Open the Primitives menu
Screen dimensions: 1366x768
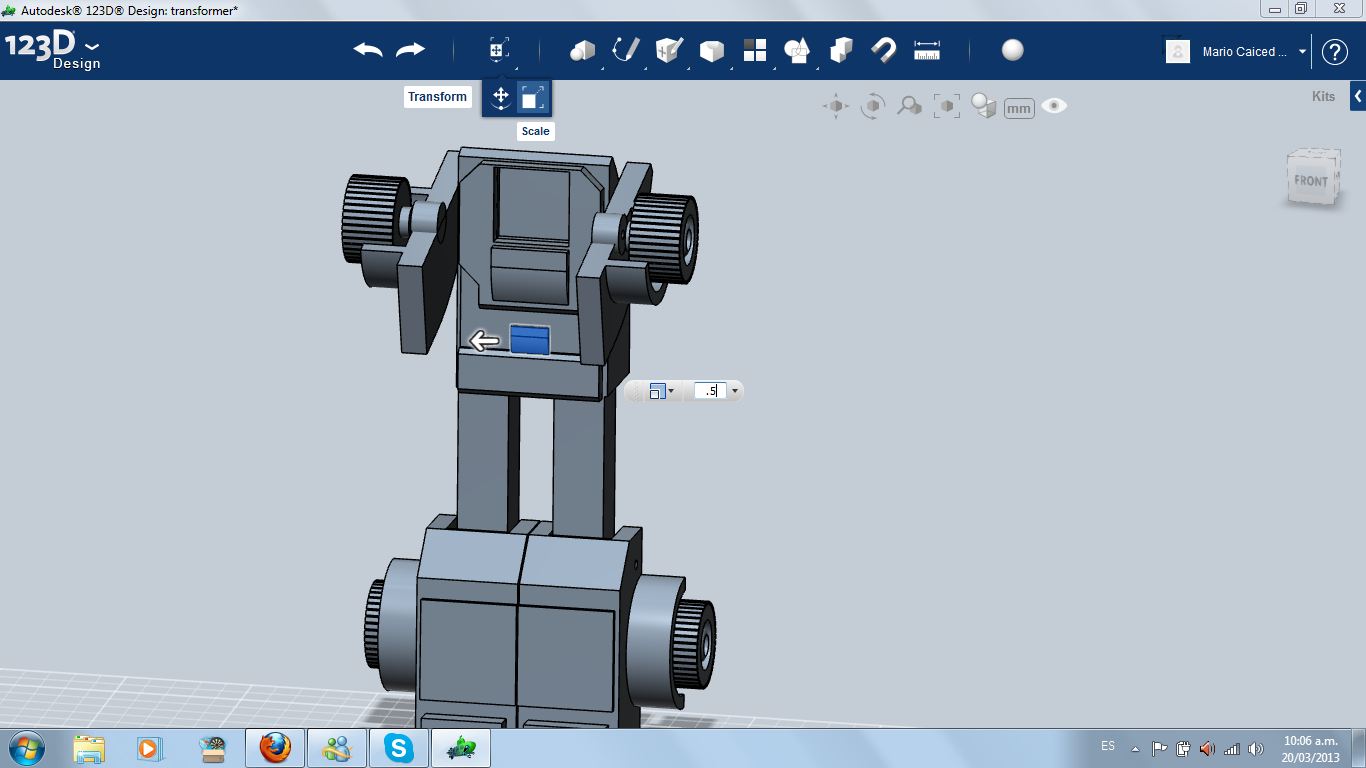583,50
